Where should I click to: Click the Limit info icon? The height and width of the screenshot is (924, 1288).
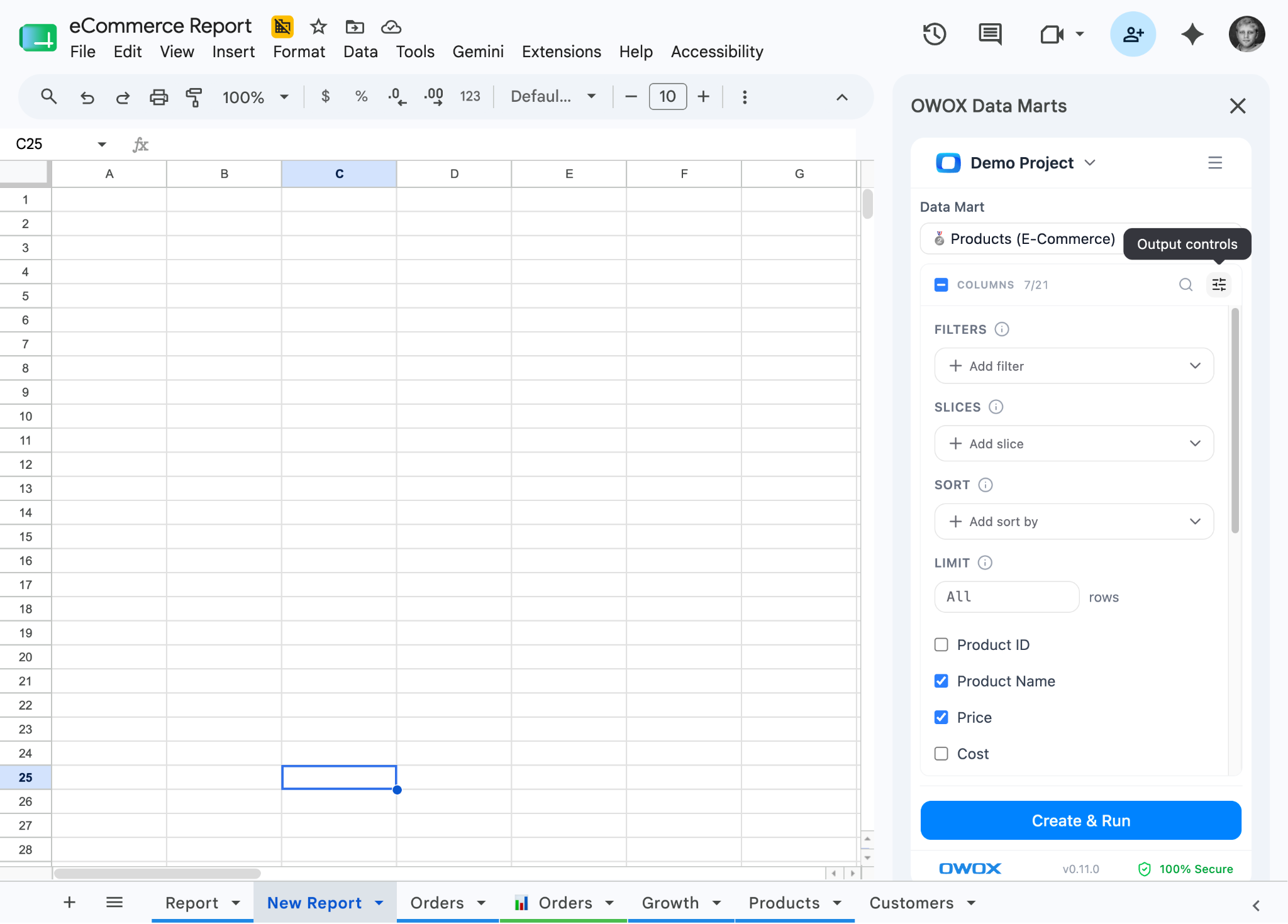click(985, 563)
